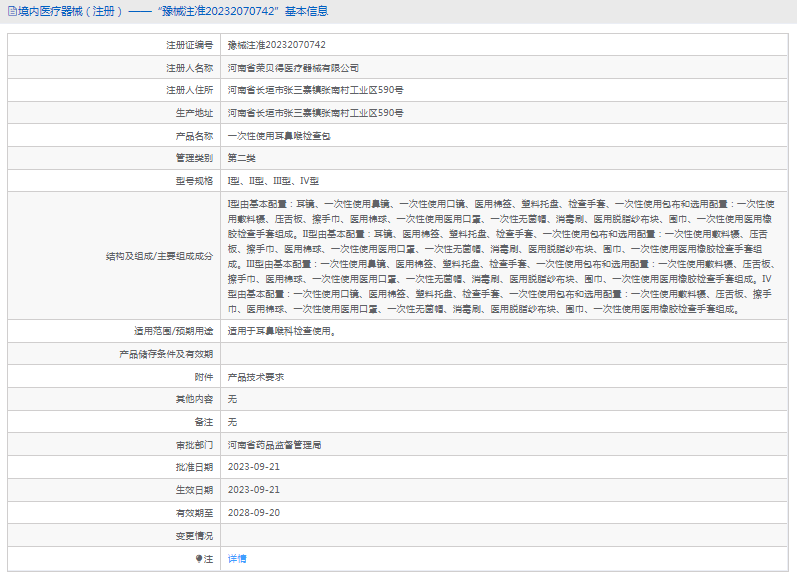Select the 无 value in 备注 row
Screen dimensions: 797x579
232,422
